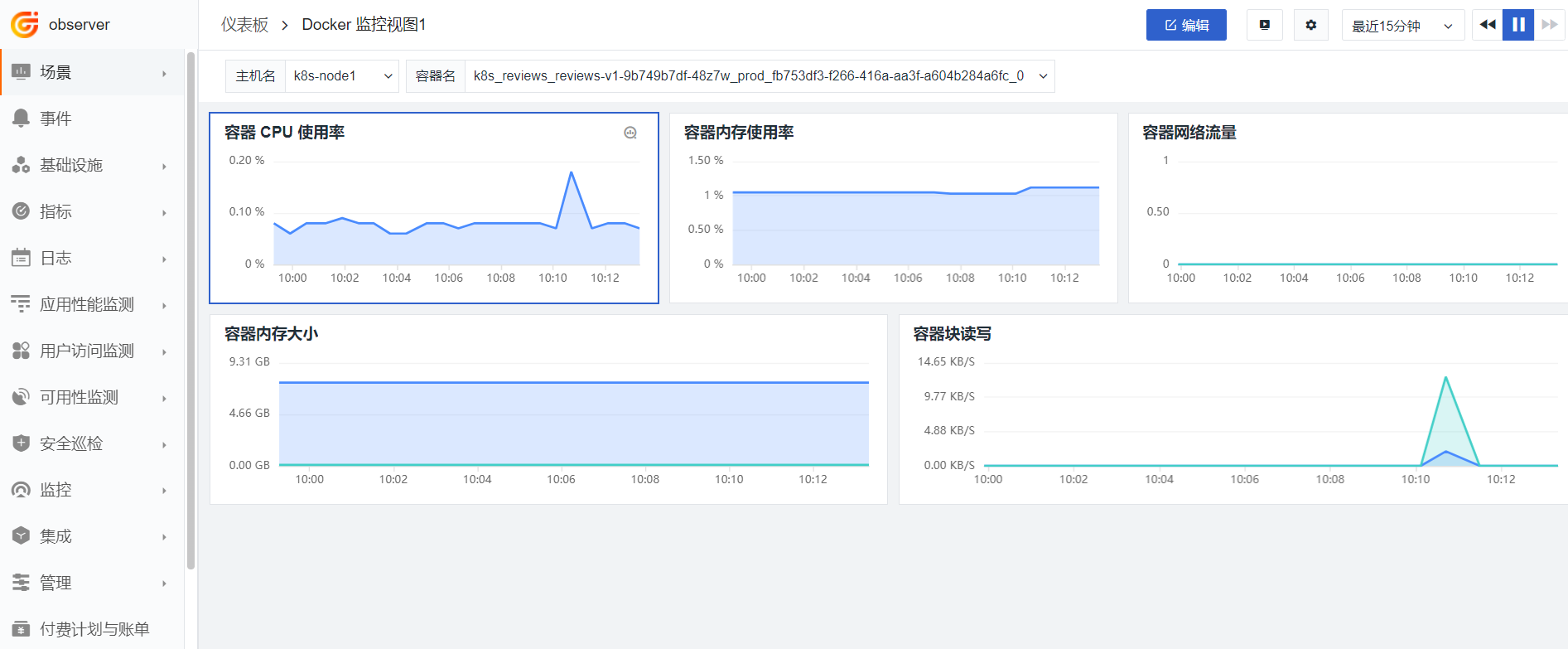
Task: Expand the 可用性监测 submenu arrow
Action: pyautogui.click(x=164, y=399)
